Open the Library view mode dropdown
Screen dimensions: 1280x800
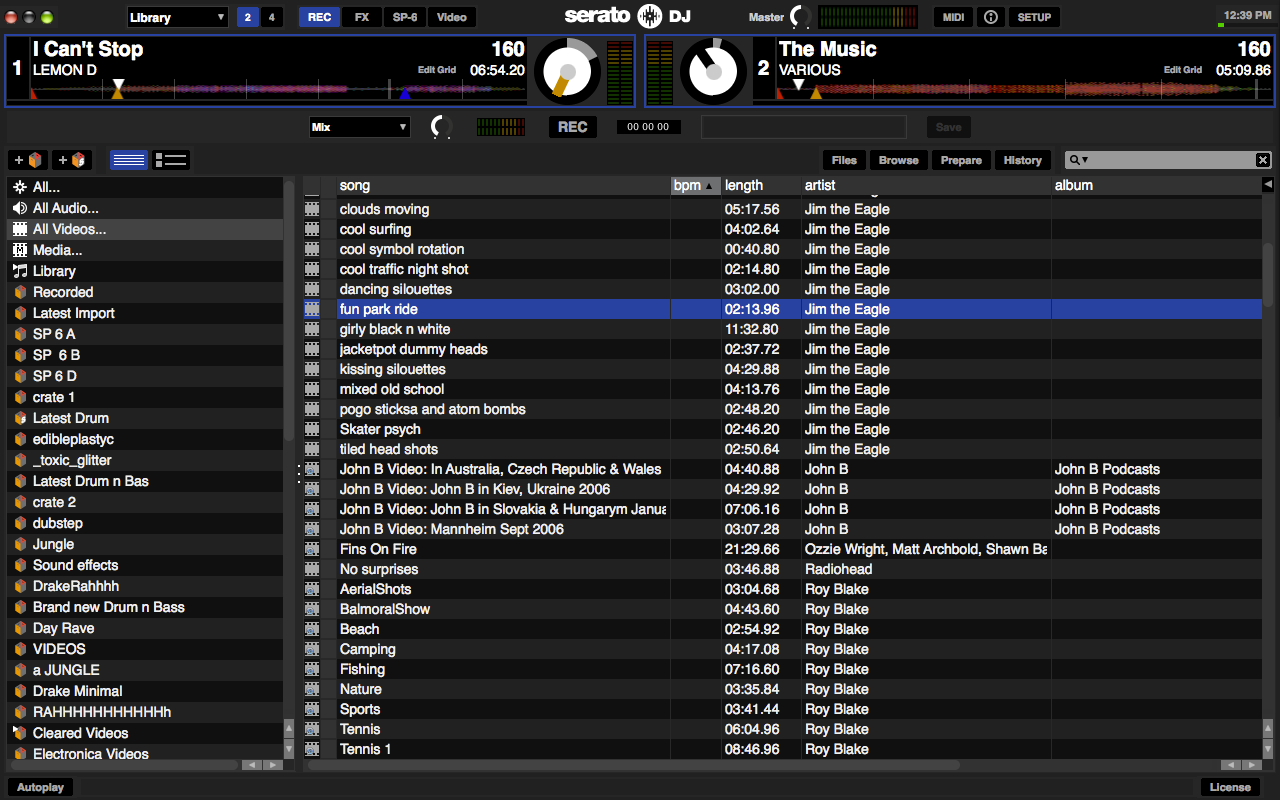[178, 17]
